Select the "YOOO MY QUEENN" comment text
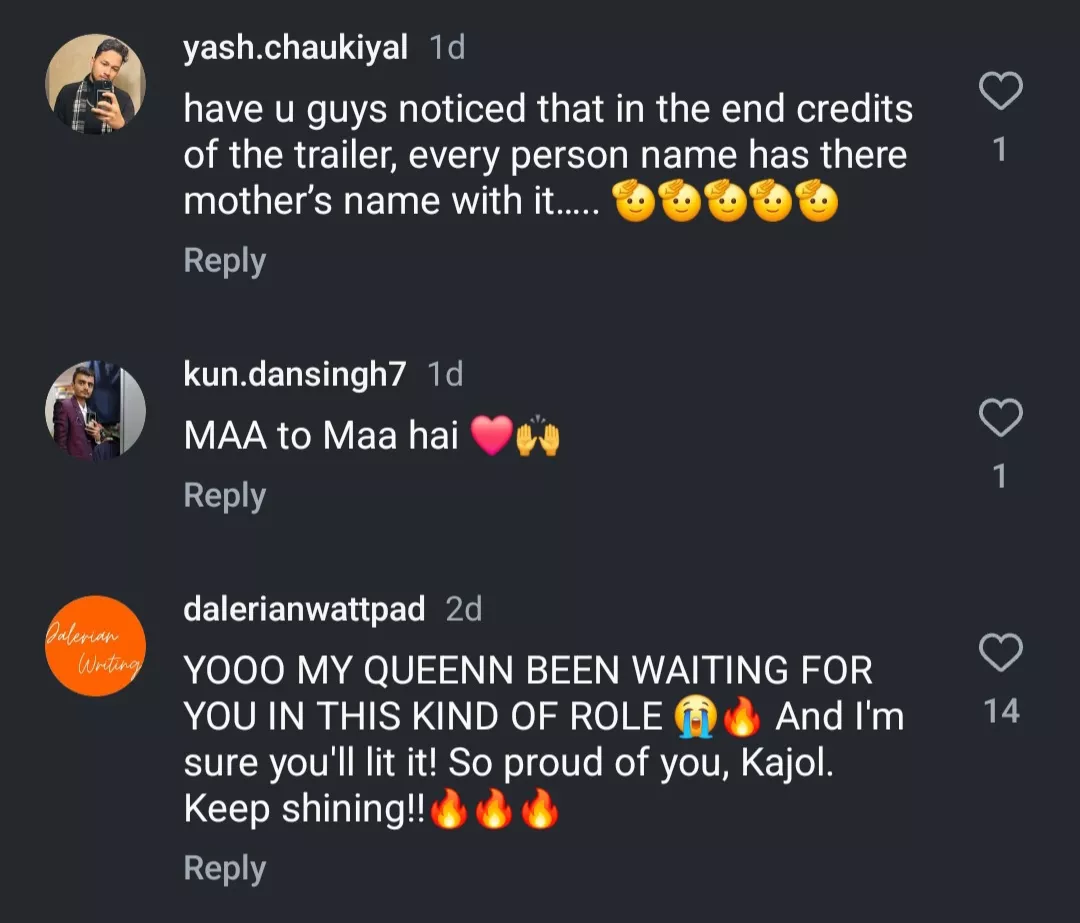The width and height of the screenshot is (1080, 923). [x=540, y=740]
